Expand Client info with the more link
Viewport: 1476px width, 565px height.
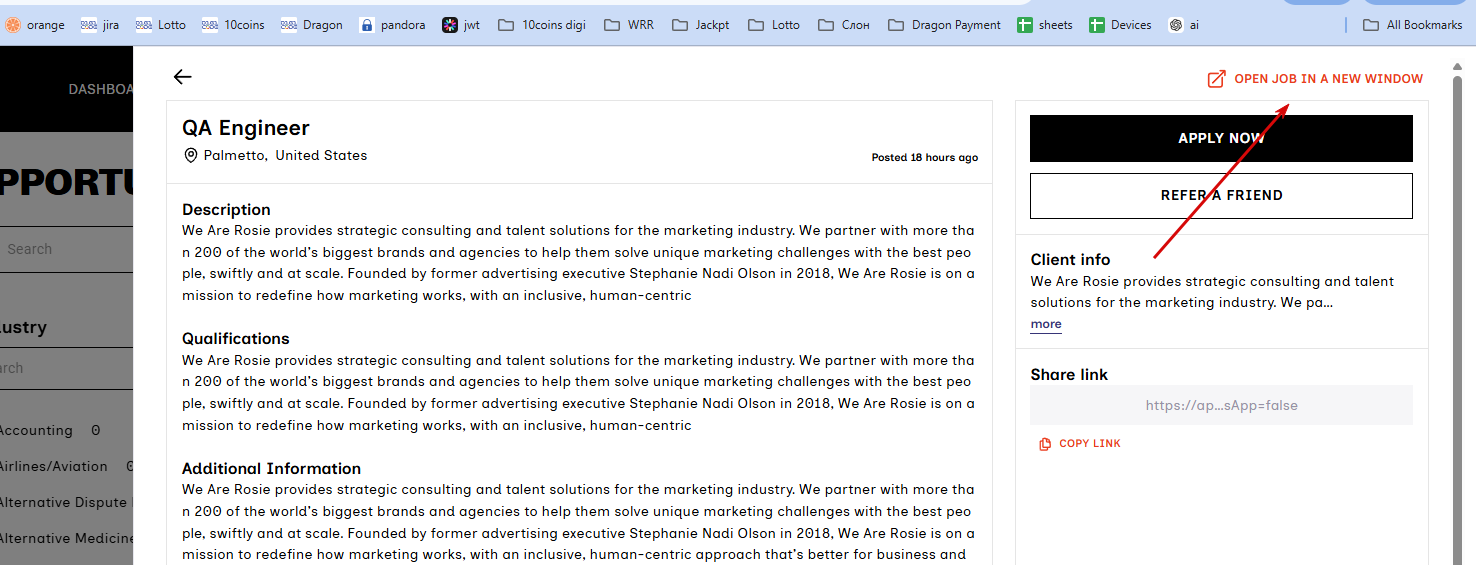1046,324
